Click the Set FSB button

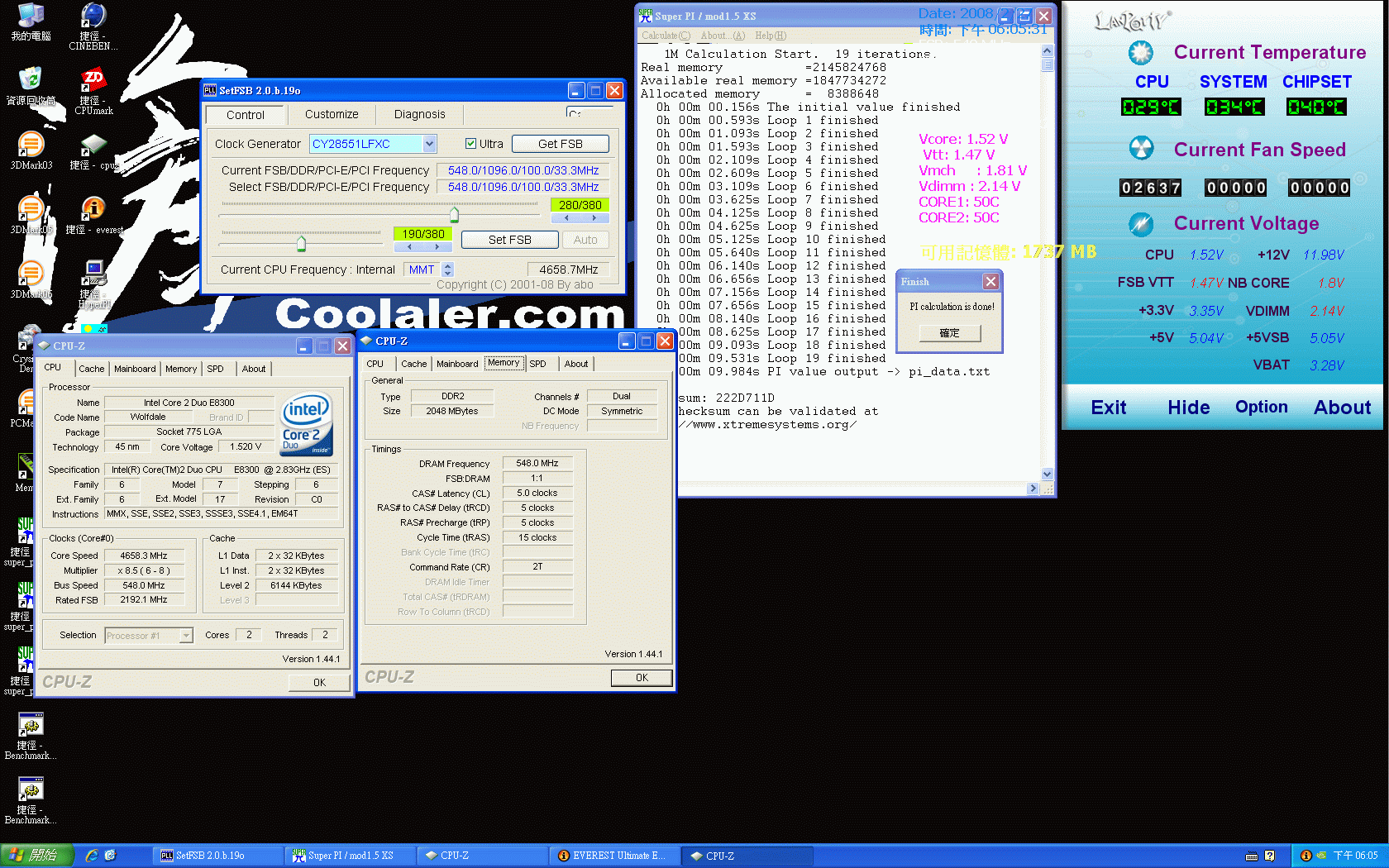tap(509, 240)
